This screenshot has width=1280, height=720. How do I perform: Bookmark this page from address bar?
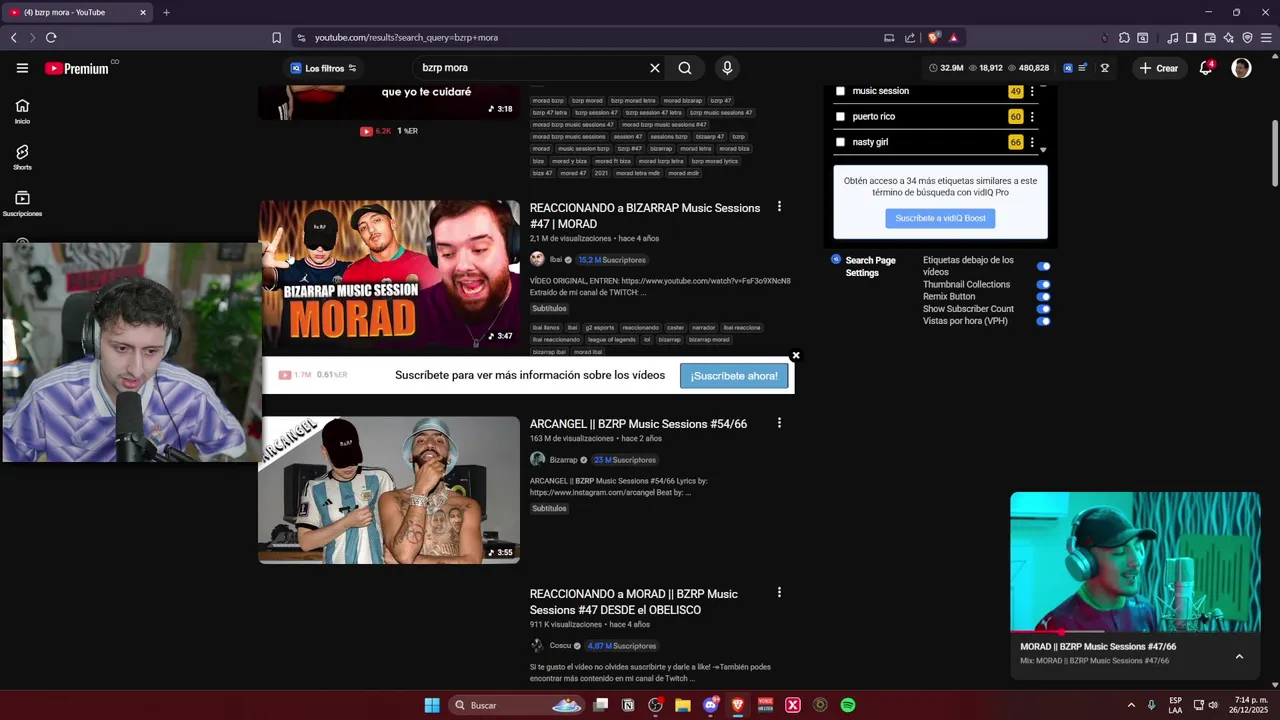(x=277, y=38)
